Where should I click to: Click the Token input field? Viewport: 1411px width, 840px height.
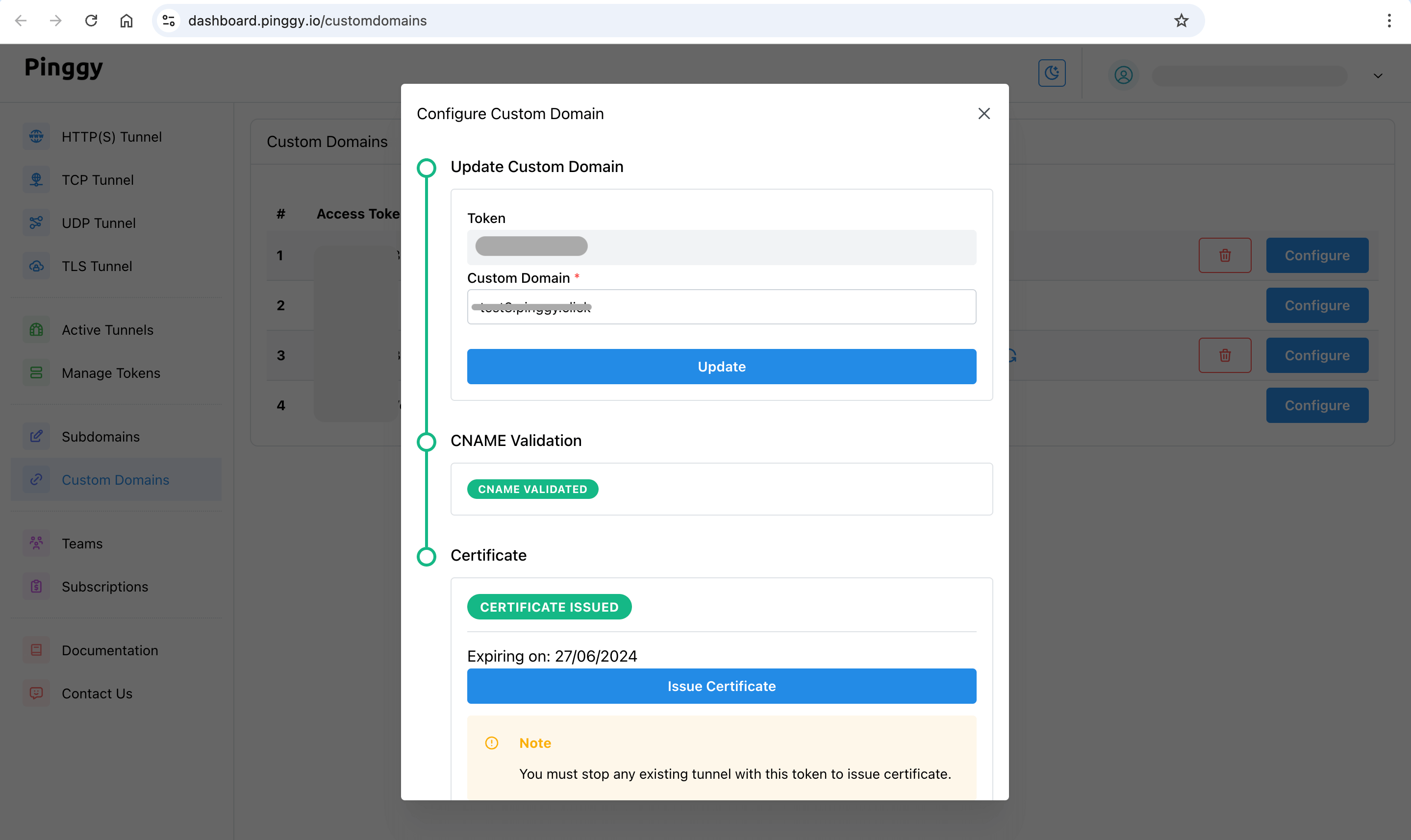723,245
